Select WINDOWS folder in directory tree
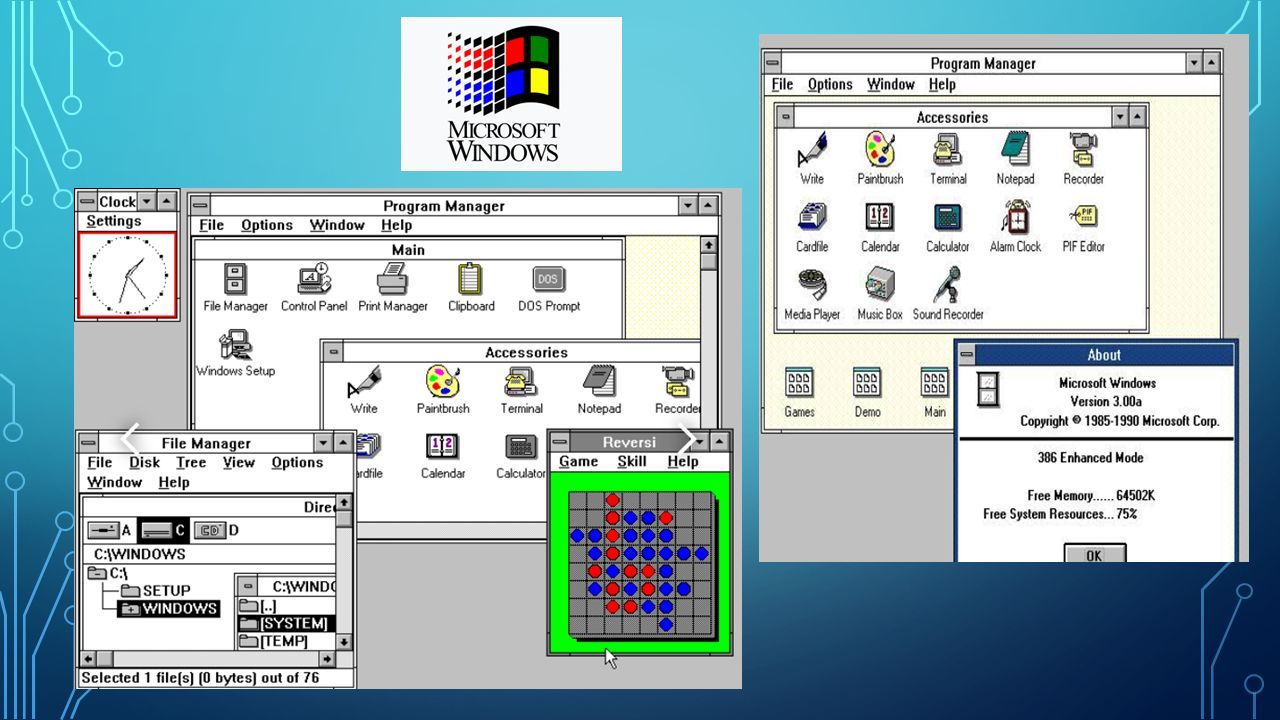The width and height of the screenshot is (1280, 720). click(168, 608)
